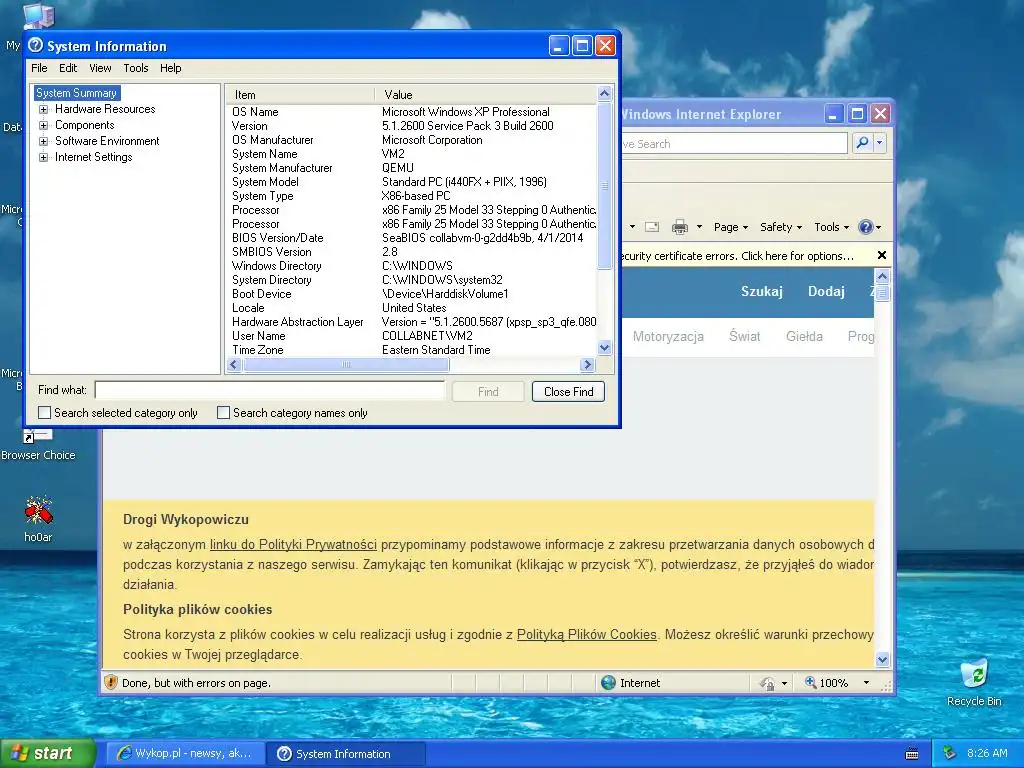Click the left arrow of the details horizontal scrollbar

234,364
